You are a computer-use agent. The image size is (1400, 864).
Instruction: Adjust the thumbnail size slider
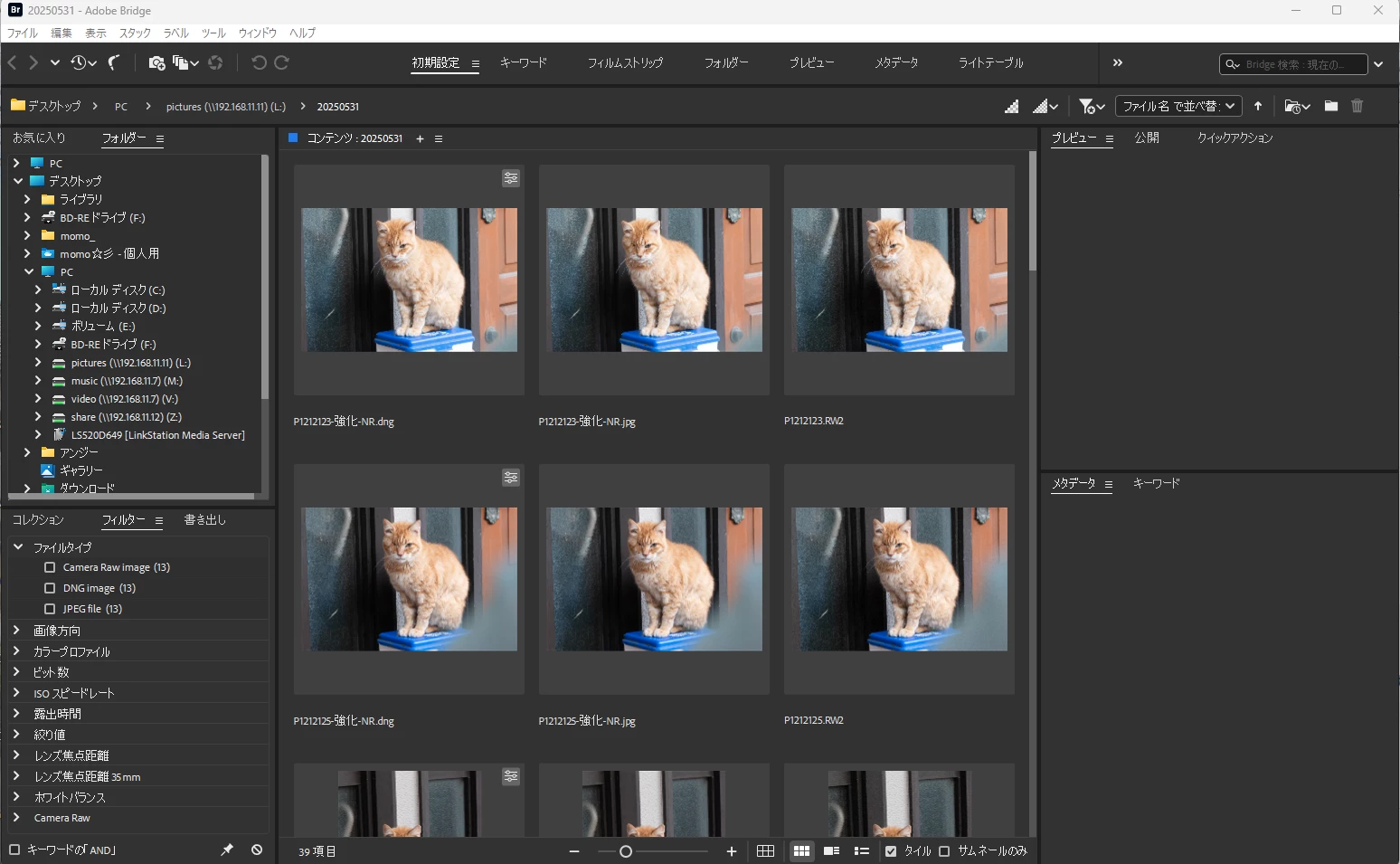point(625,851)
